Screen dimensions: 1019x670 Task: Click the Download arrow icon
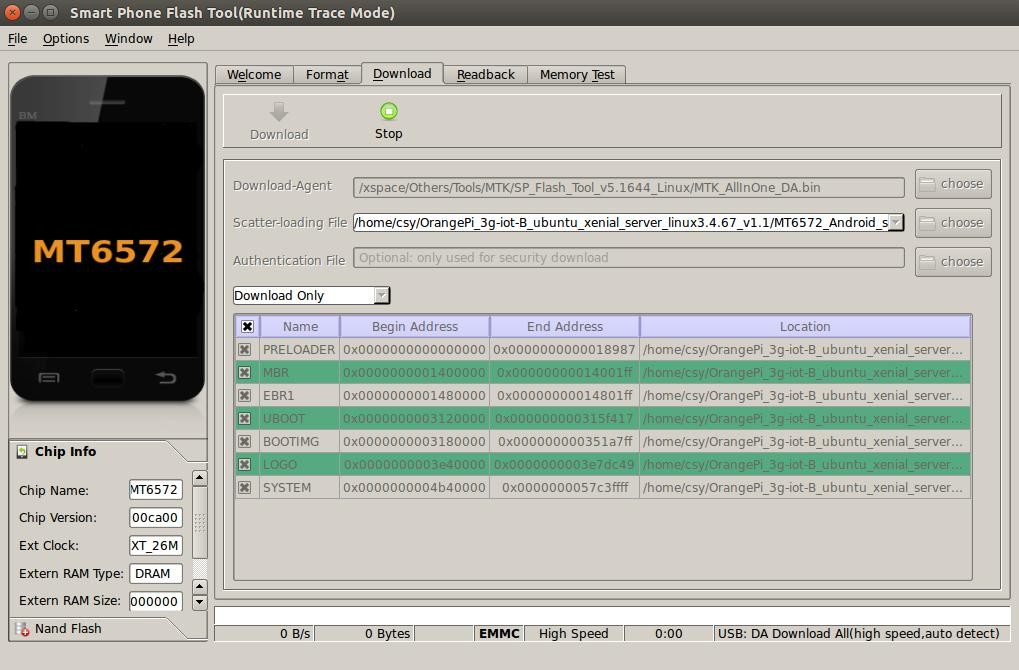click(279, 112)
